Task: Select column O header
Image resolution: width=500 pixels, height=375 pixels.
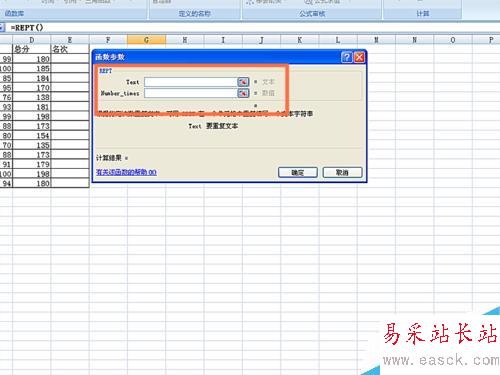Action: (x=453, y=40)
